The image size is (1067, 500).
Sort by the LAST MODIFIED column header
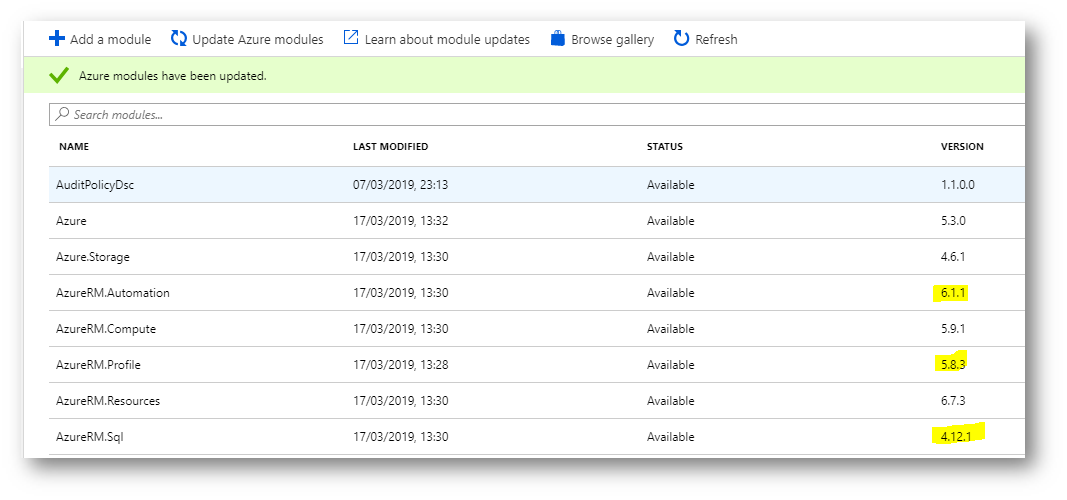[391, 147]
